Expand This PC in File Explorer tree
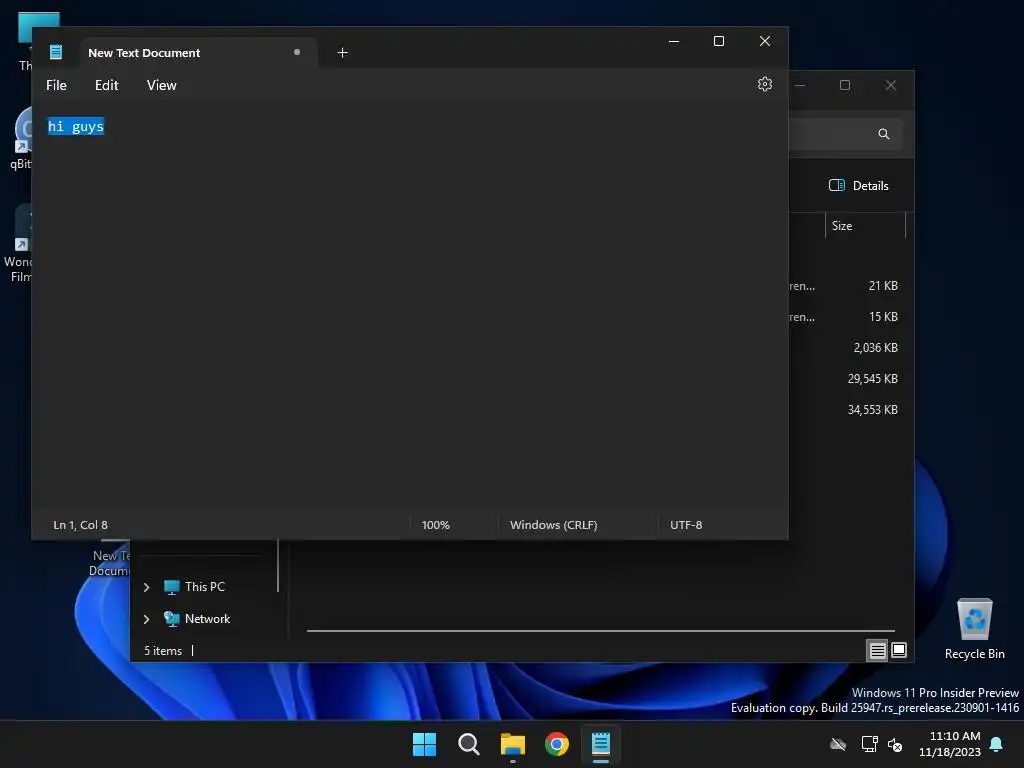This screenshot has width=1024, height=768. (146, 587)
